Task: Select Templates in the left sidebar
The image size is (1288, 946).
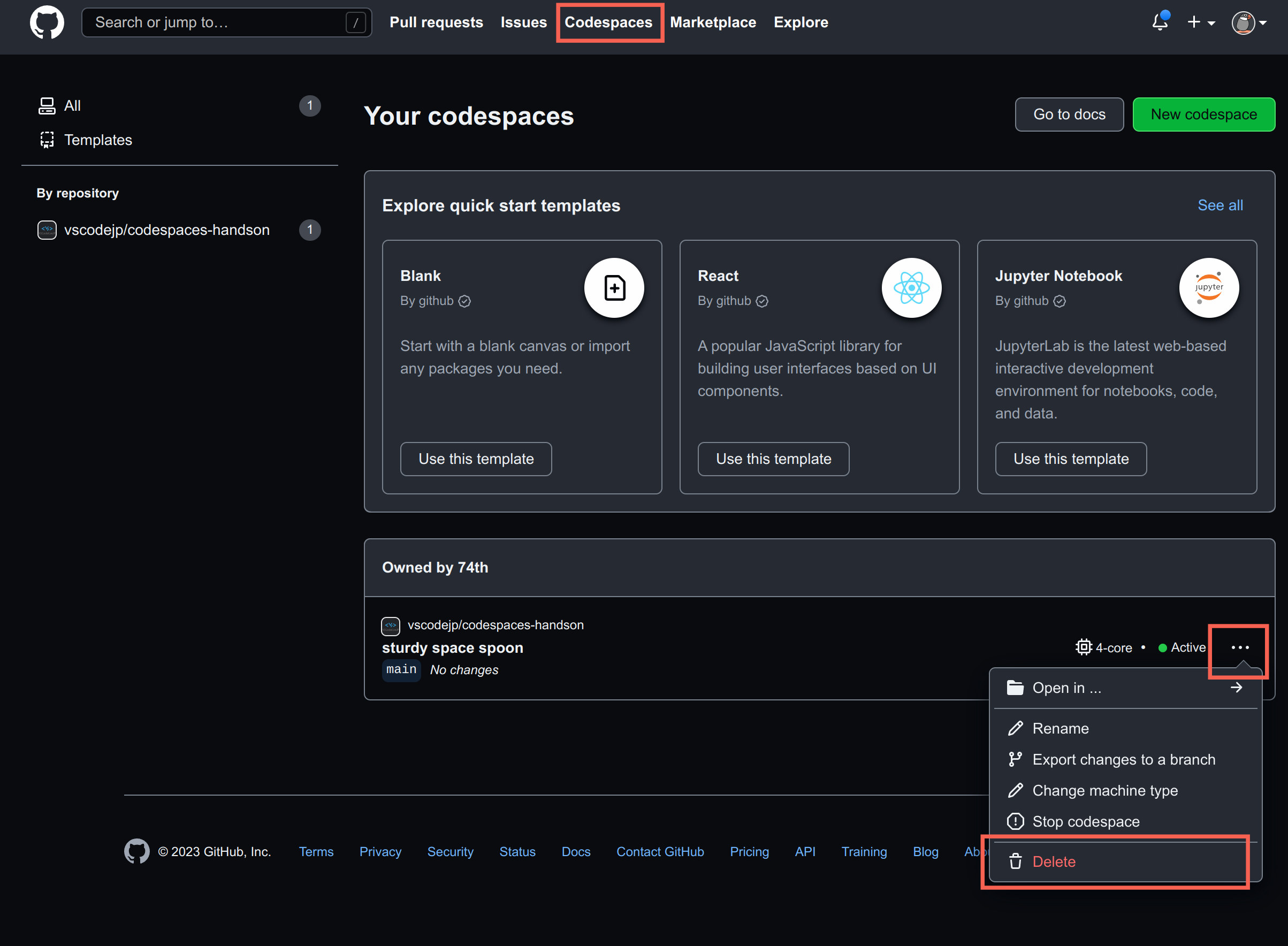Action: point(98,140)
